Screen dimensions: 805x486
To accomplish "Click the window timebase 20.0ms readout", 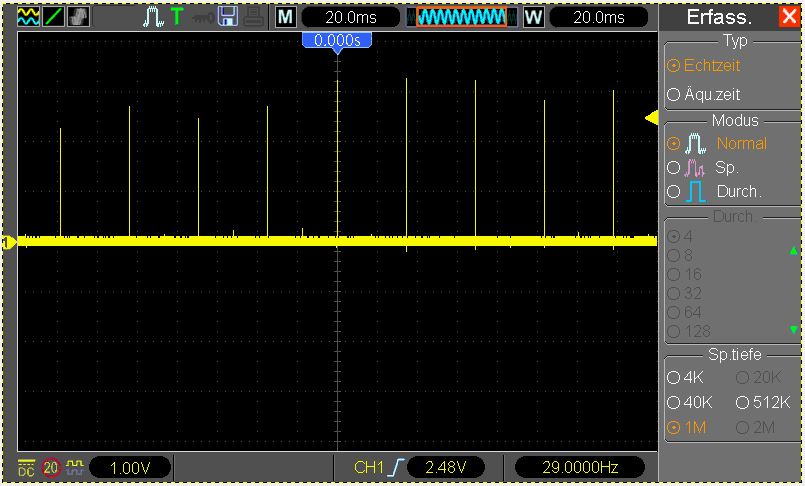I will 598,17.
